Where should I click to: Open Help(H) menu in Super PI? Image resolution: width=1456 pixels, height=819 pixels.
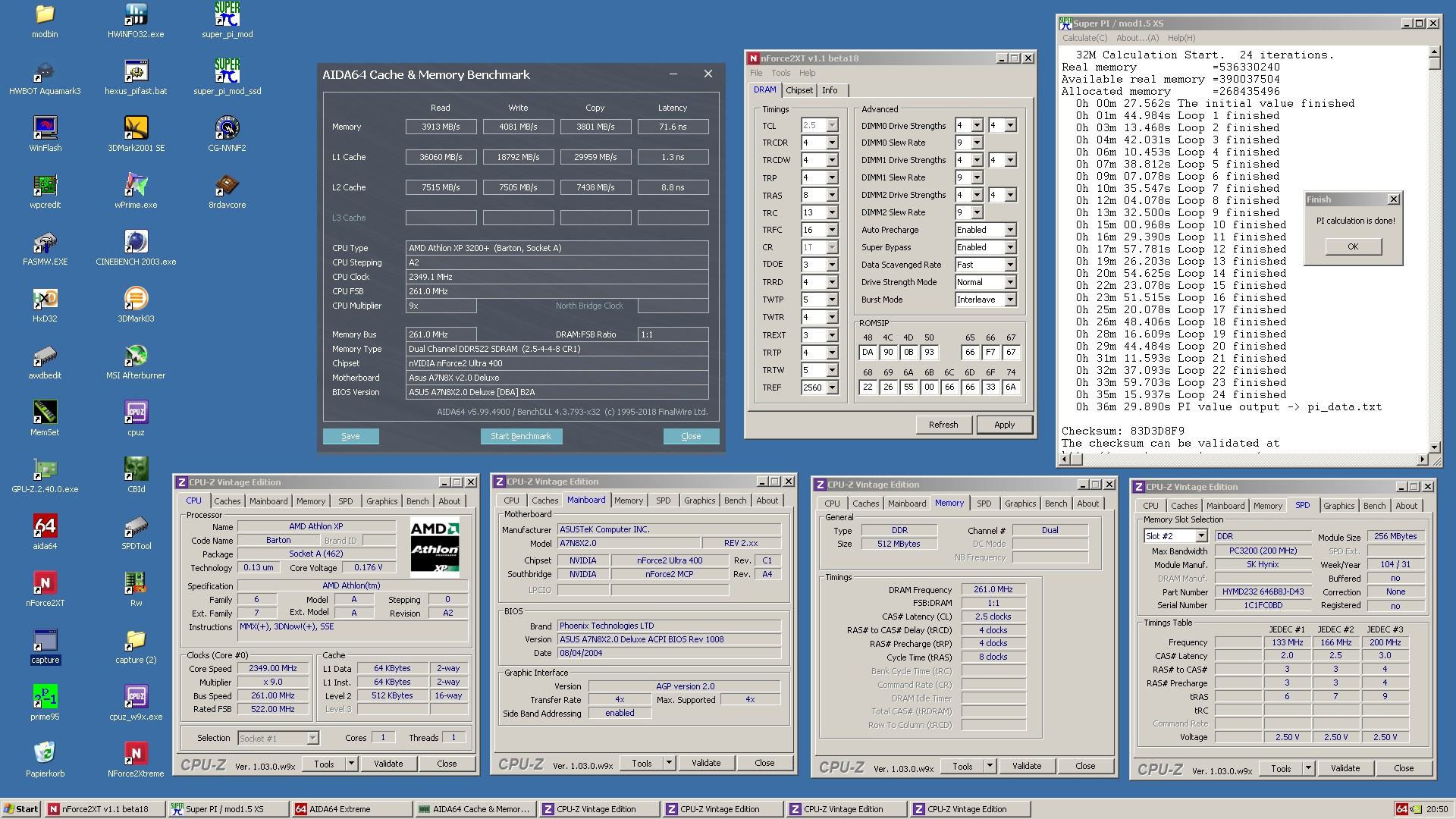tap(1181, 38)
